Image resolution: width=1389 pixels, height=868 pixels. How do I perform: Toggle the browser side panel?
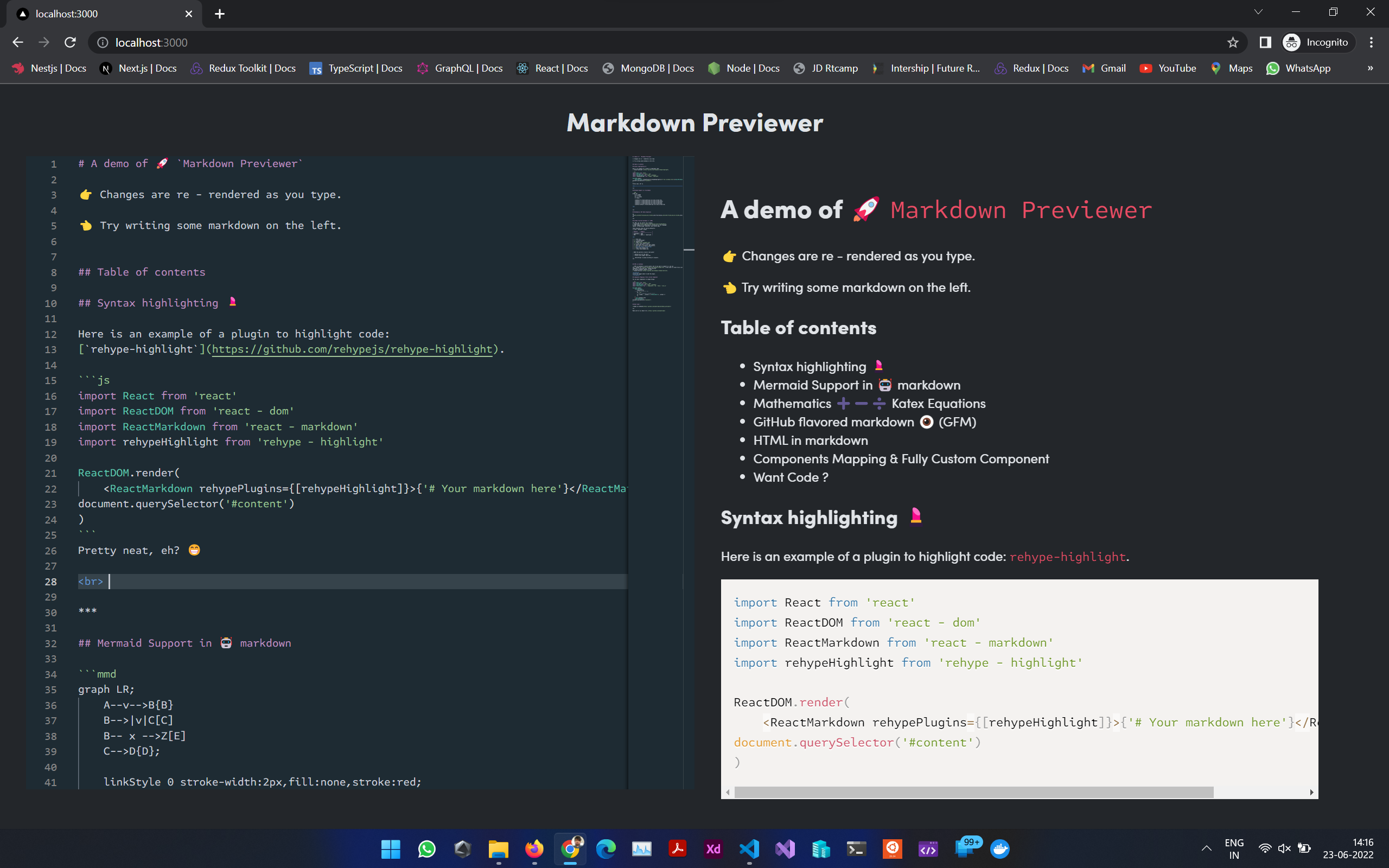(1265, 42)
